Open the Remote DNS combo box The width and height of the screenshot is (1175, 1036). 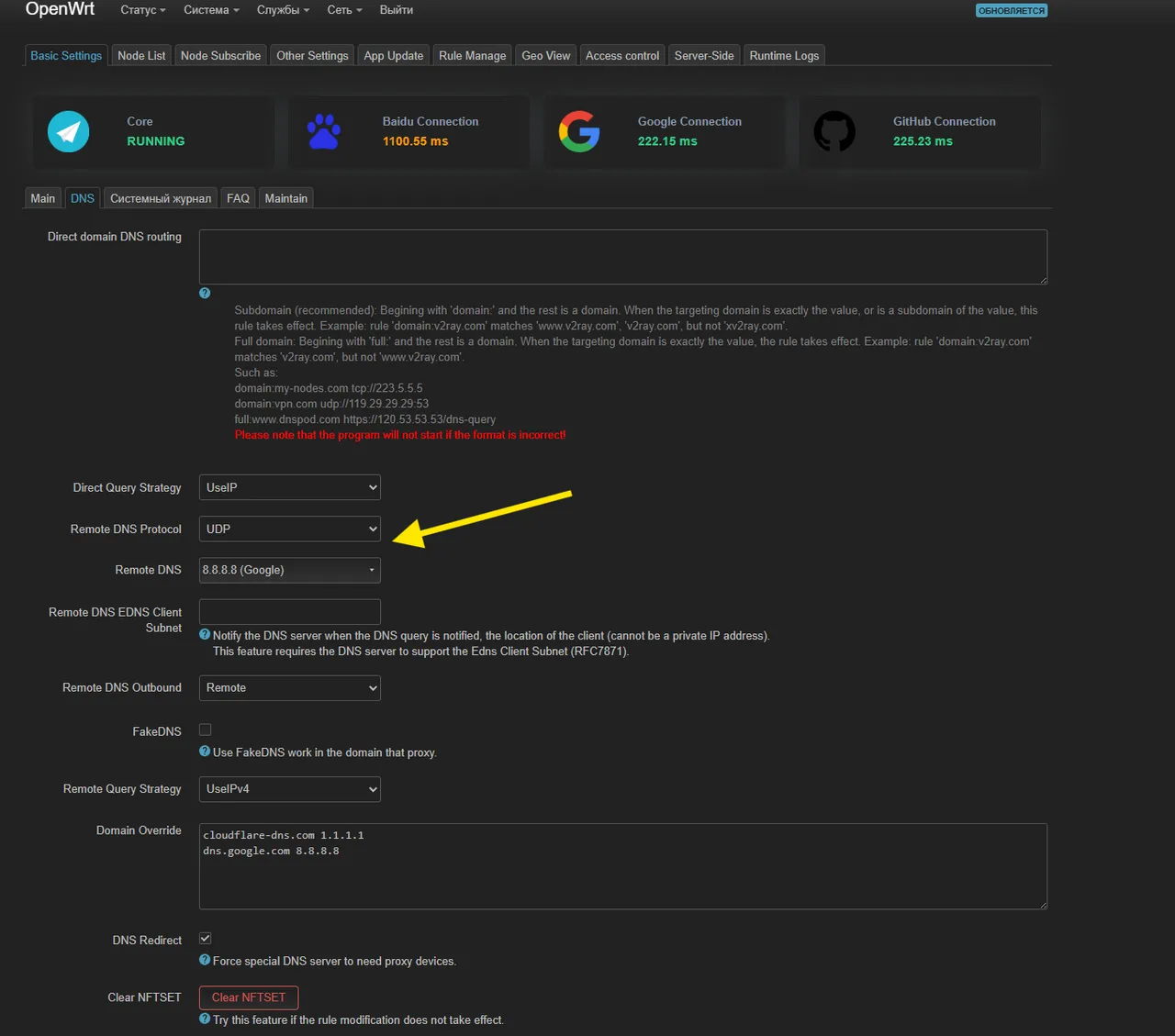(290, 570)
